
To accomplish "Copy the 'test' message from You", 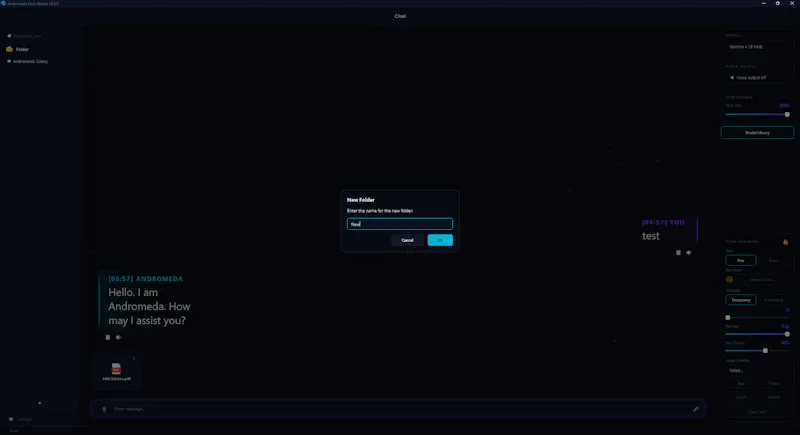I will (678, 252).
